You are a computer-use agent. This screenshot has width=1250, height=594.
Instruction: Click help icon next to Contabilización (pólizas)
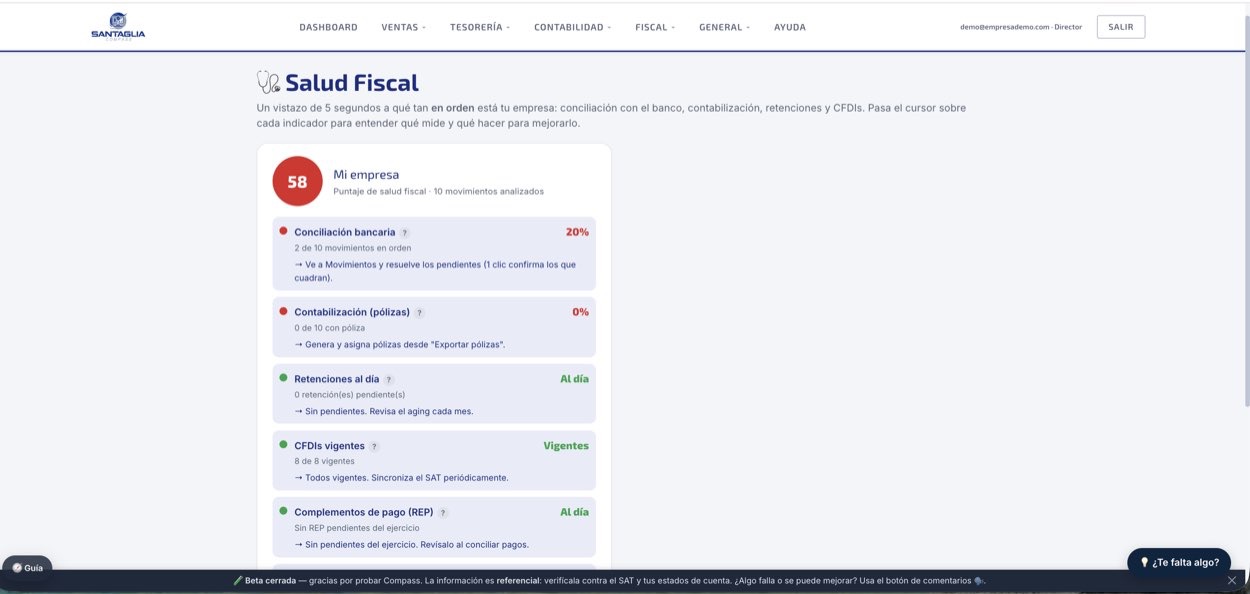click(x=419, y=312)
